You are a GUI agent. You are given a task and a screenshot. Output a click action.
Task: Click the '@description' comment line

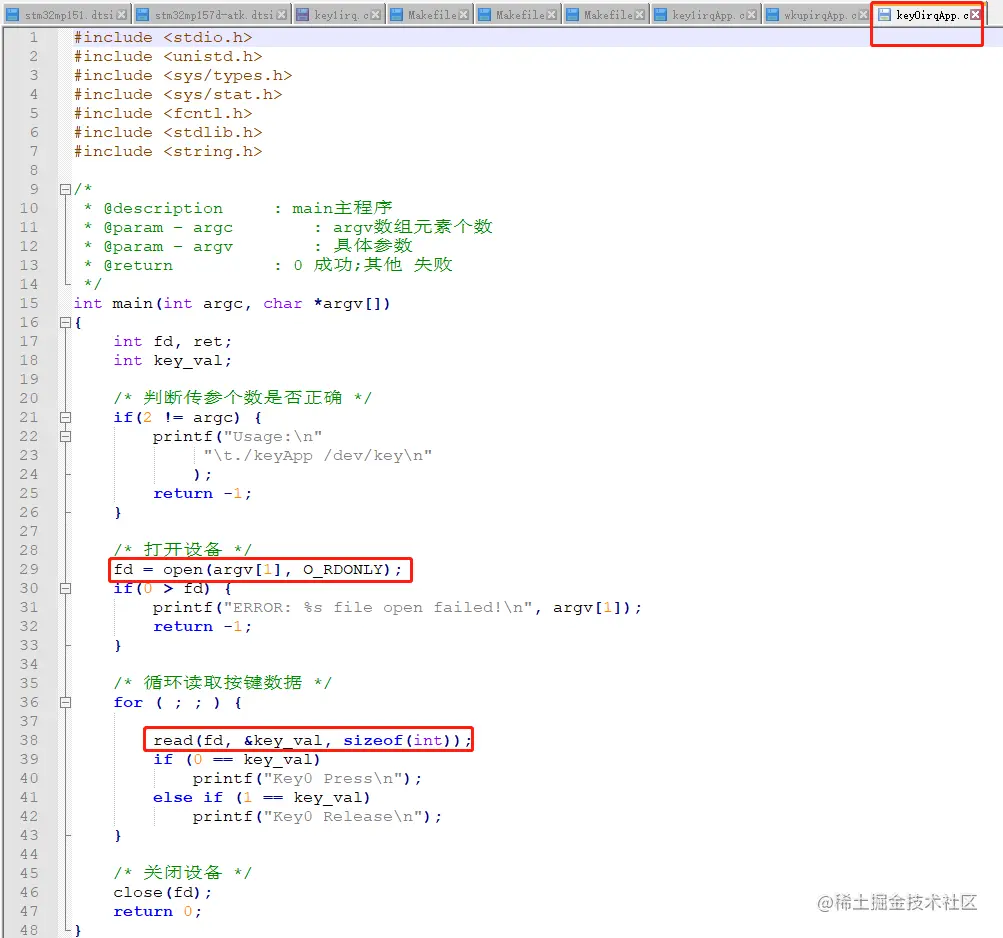238,209
